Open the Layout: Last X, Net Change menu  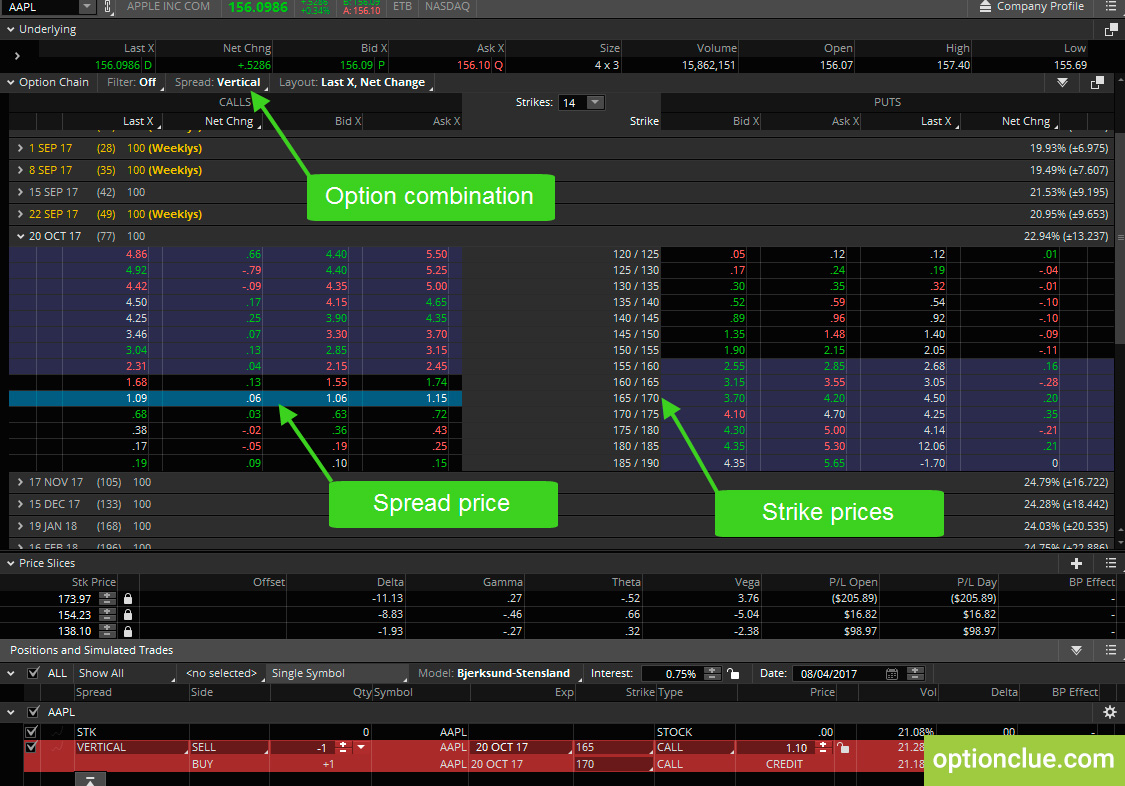(354, 82)
